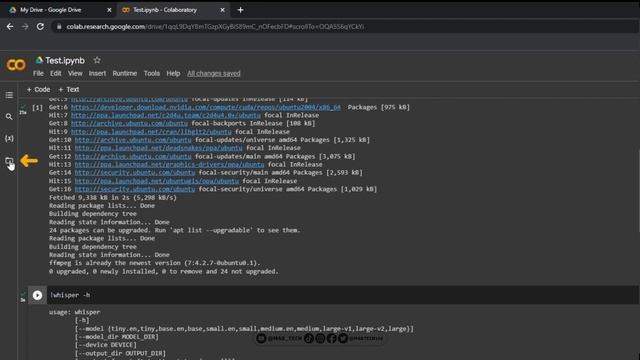Click the Colab CO logo

tap(16, 64)
